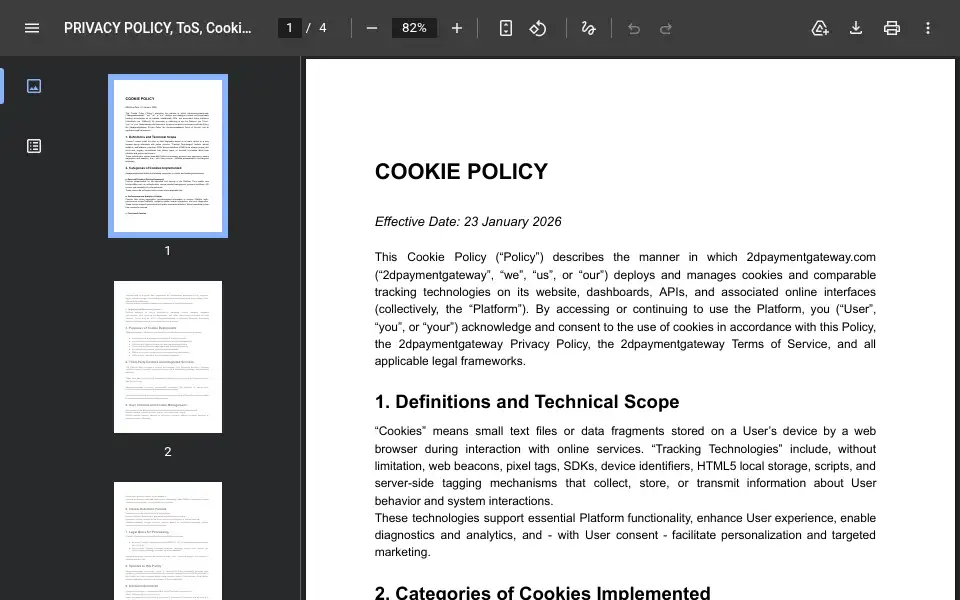Click the 82% zoom level field
Screen dimensions: 960x600
tap(414, 28)
